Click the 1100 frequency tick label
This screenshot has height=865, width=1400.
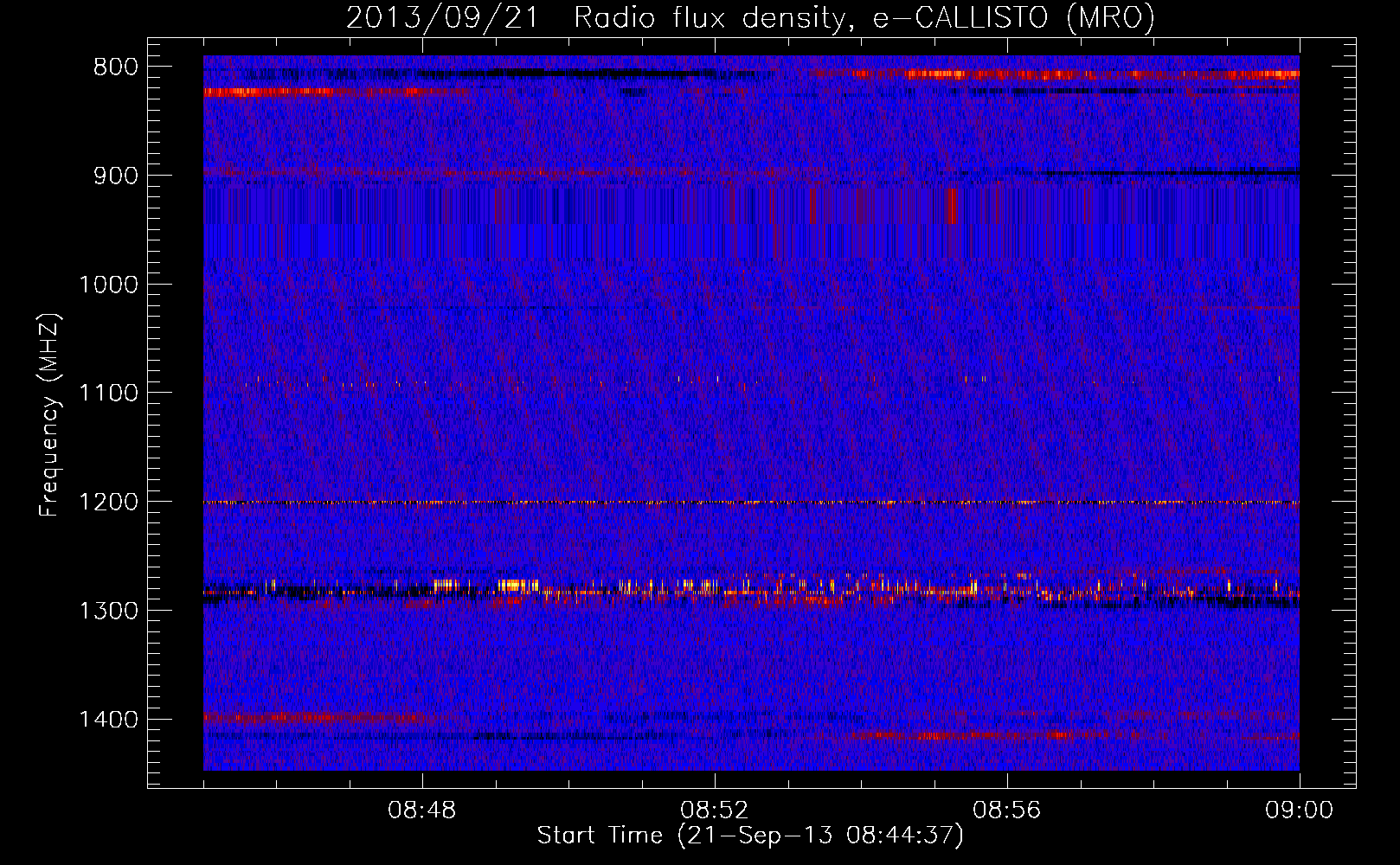pos(108,393)
